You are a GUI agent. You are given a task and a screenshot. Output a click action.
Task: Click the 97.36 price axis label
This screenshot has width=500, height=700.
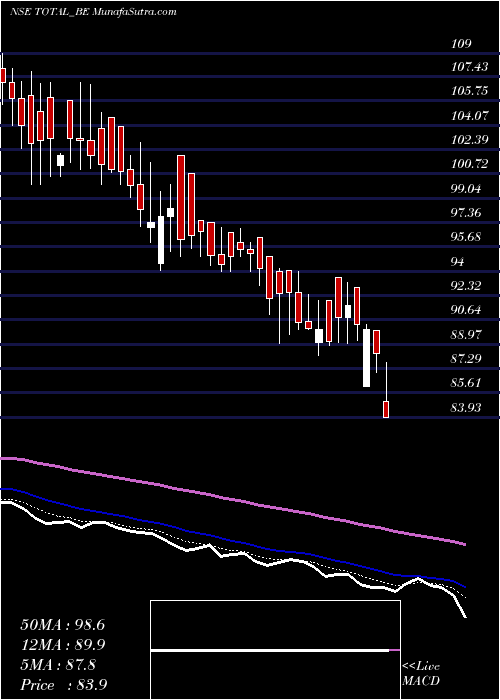tap(466, 212)
